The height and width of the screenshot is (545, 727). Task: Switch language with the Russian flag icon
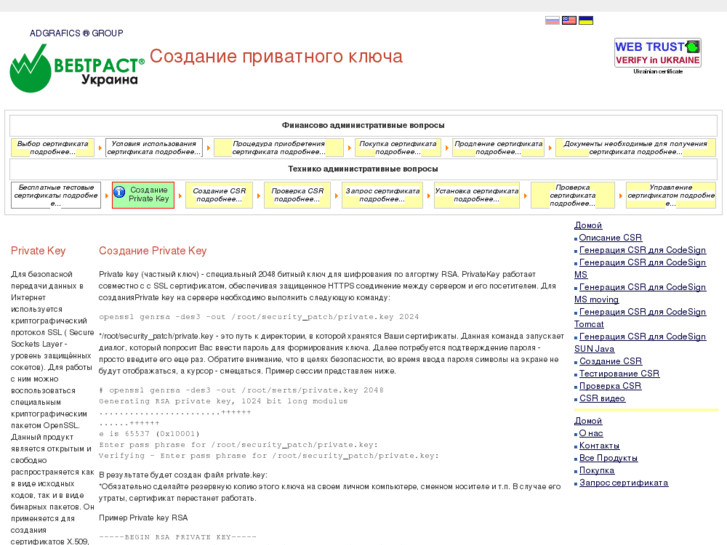coord(552,20)
